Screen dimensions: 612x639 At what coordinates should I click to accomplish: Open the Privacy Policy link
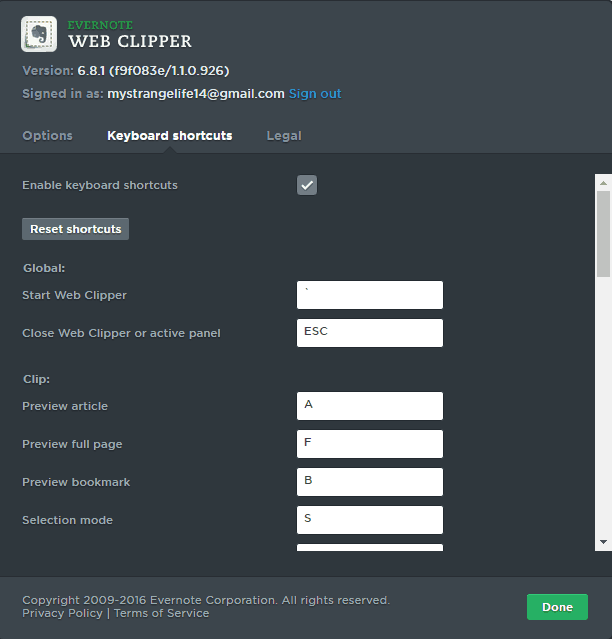click(x=62, y=613)
